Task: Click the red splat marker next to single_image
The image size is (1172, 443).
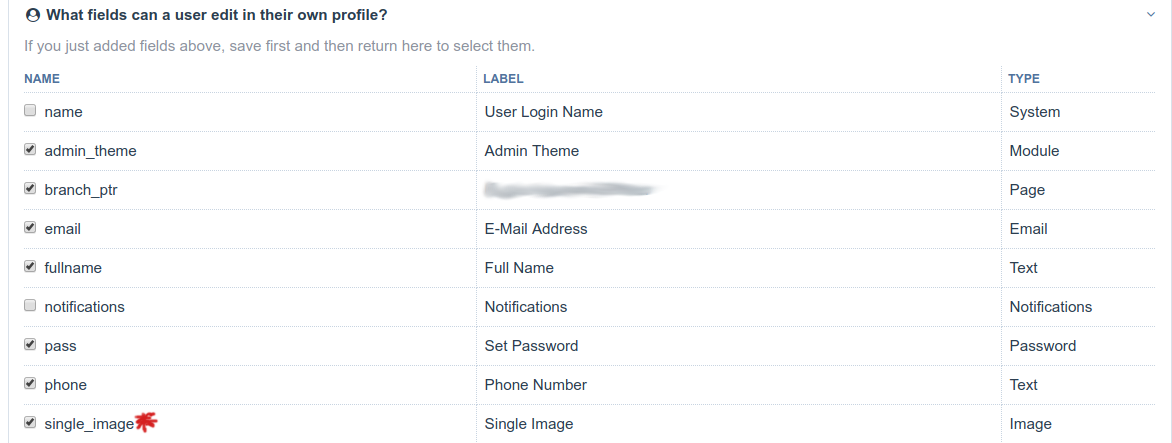Action: point(146,423)
